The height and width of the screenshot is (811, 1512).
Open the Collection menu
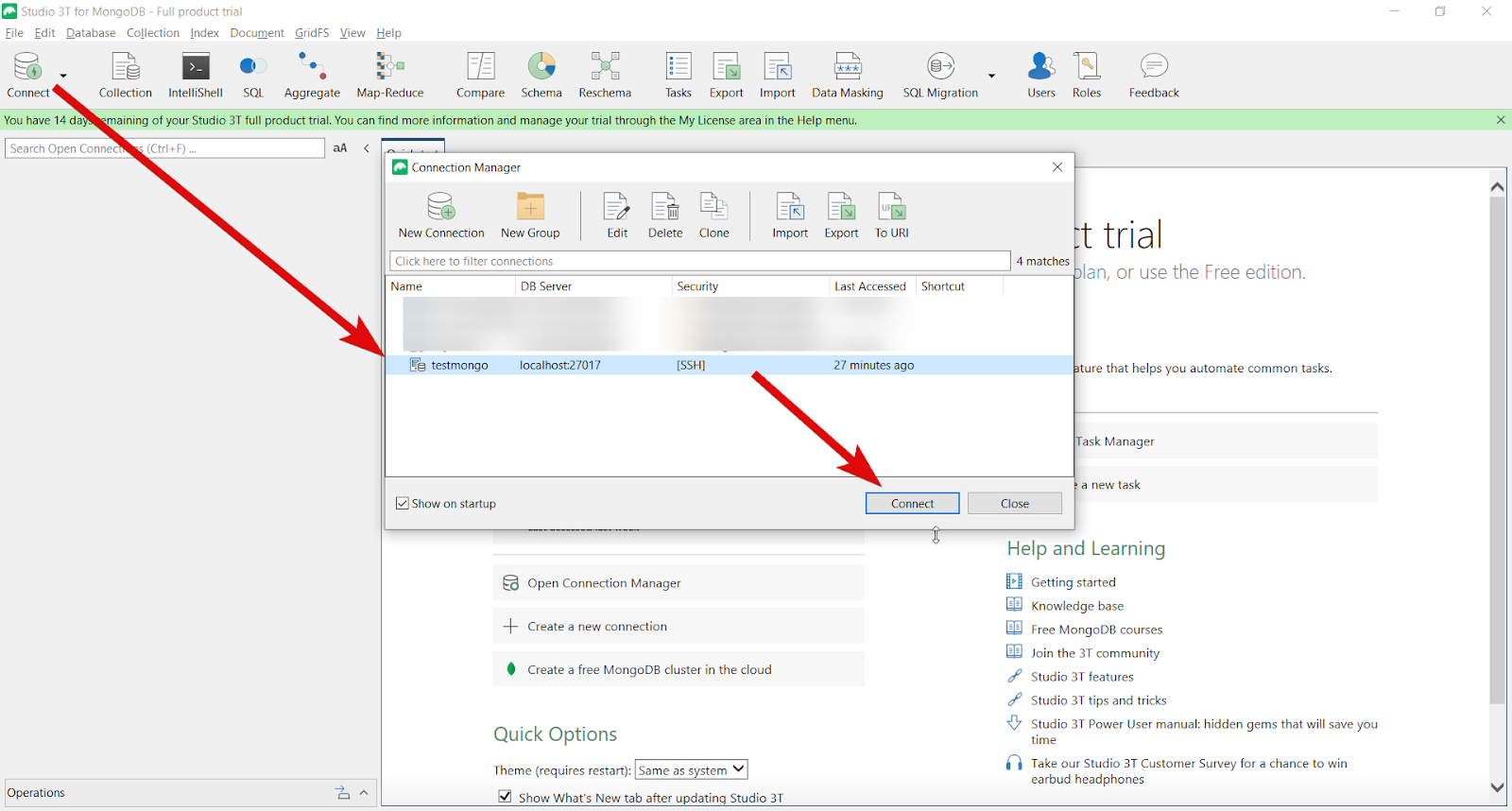click(x=153, y=33)
